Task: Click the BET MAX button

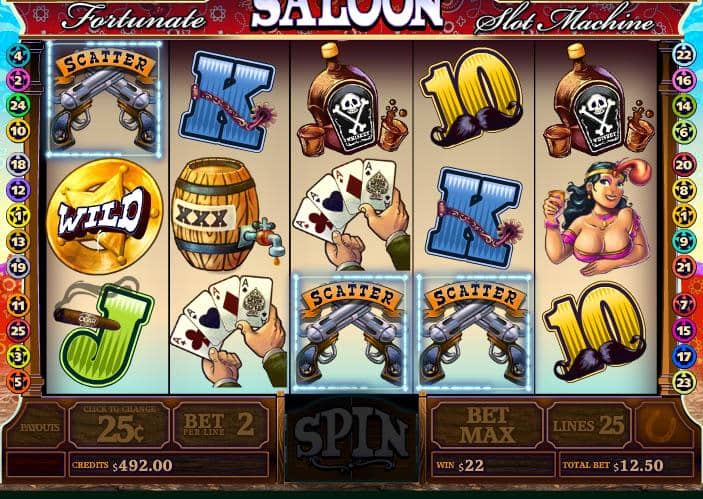Action: click(487, 425)
